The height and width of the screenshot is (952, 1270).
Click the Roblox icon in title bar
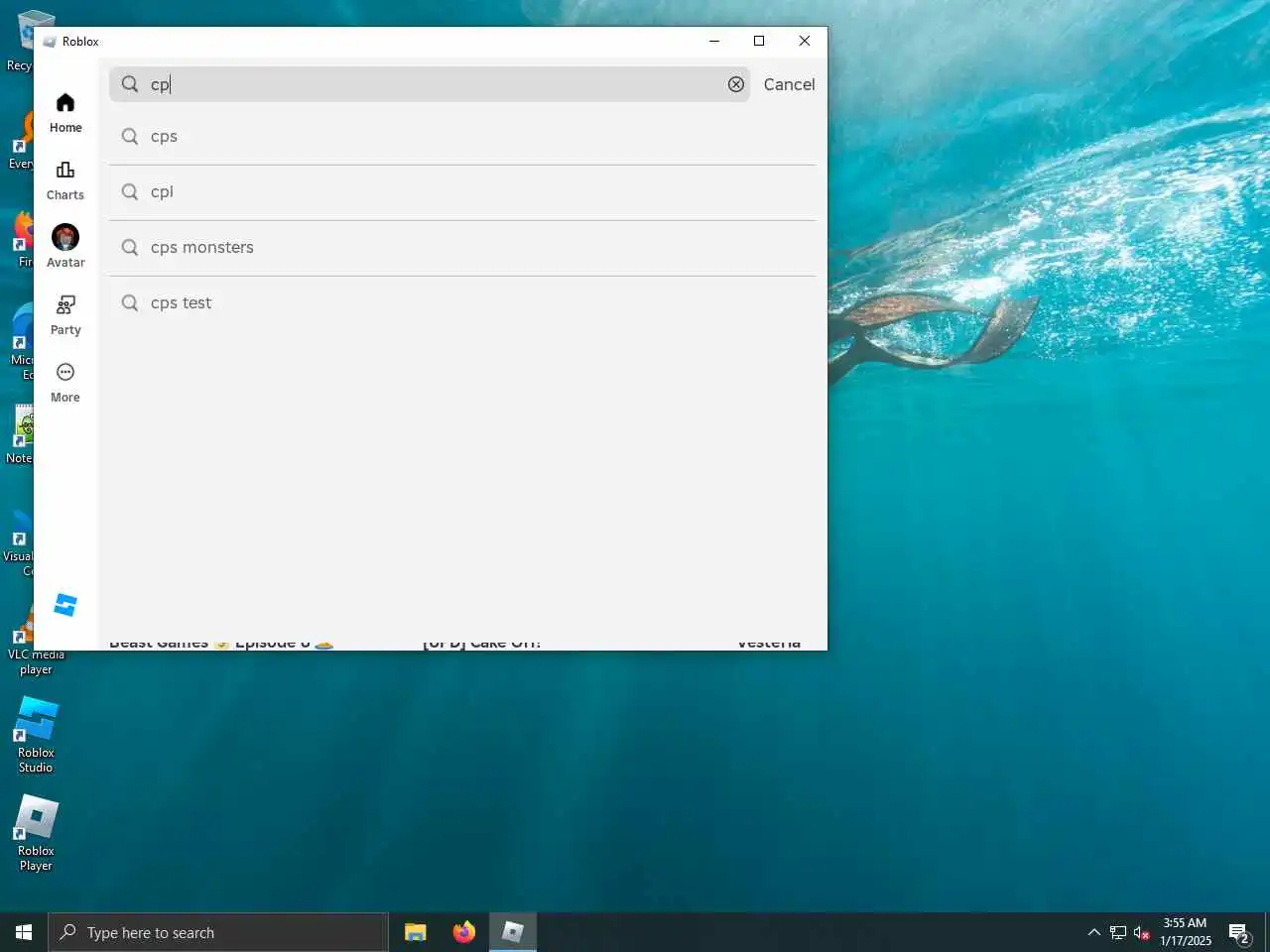coord(49,42)
